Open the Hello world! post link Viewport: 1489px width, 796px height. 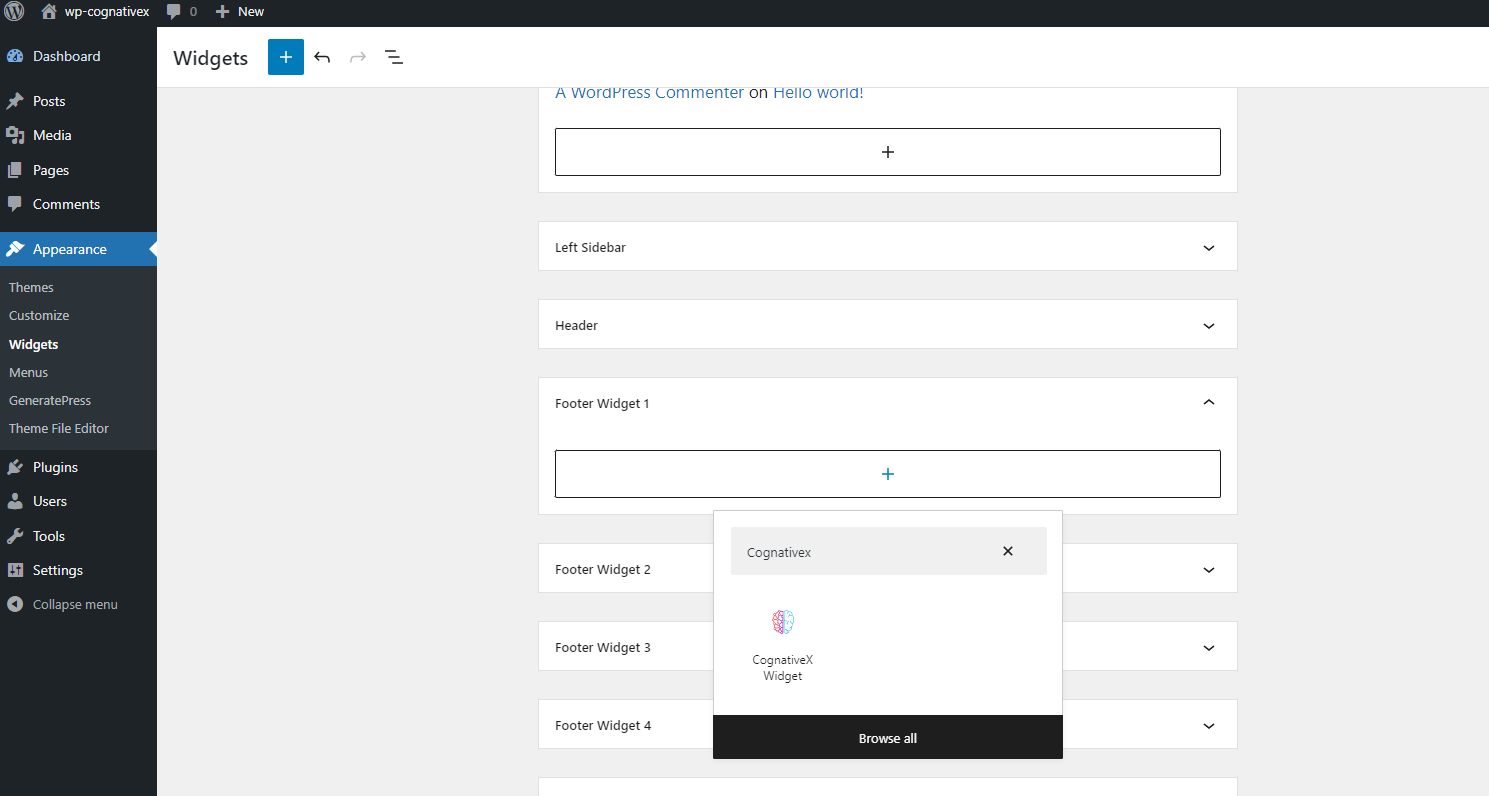818,92
